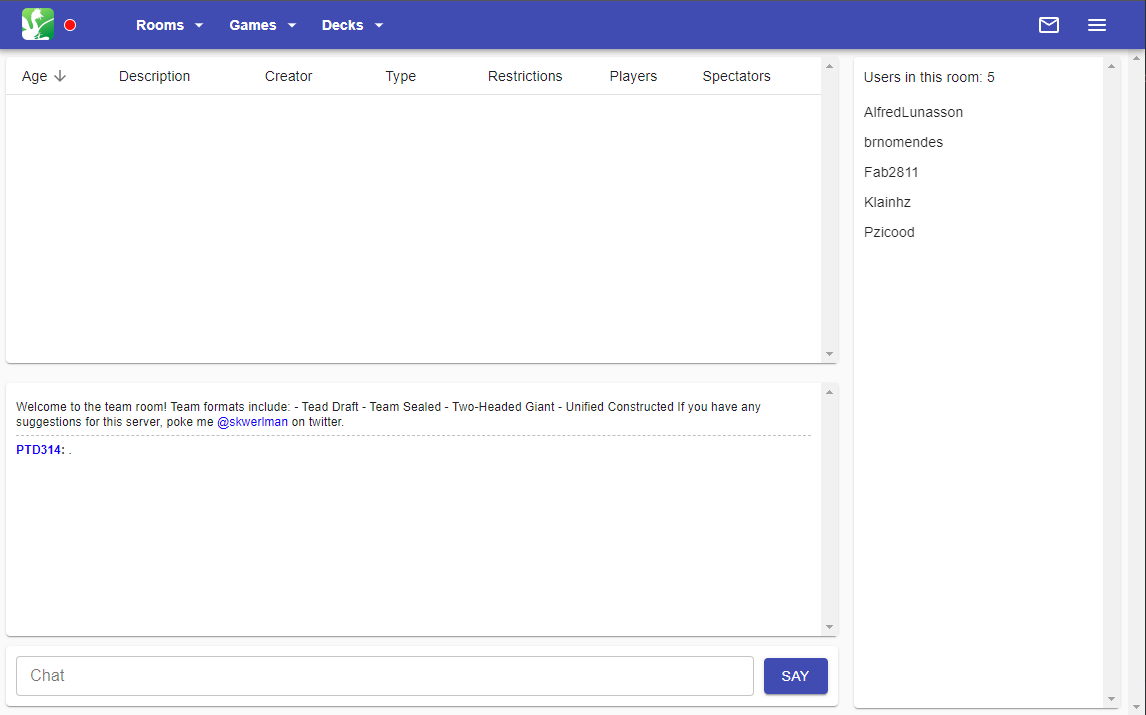Select user AlfredLunasson from the list

click(x=913, y=112)
